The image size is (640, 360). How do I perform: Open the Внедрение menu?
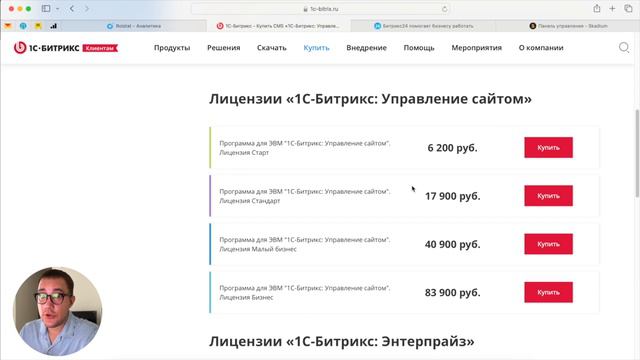point(367,48)
